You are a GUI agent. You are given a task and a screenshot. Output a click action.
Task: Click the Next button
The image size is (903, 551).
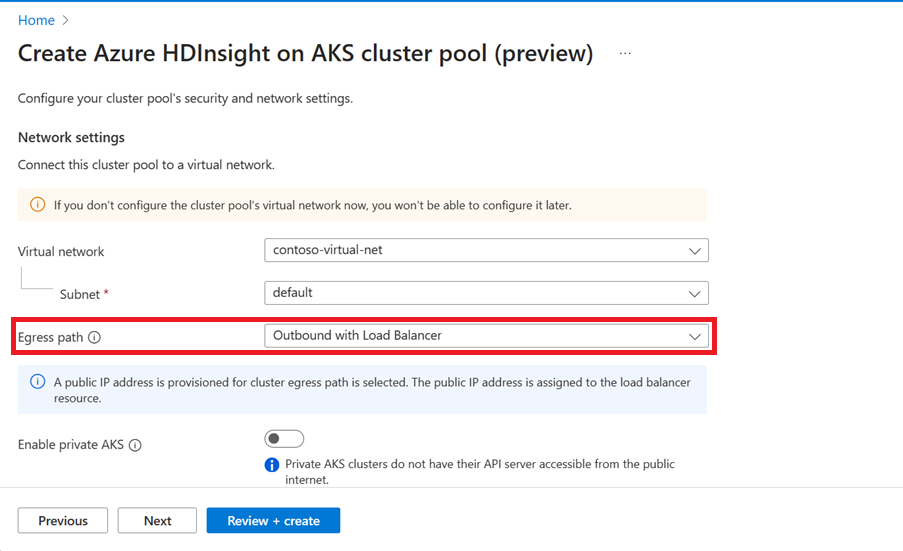click(x=157, y=521)
